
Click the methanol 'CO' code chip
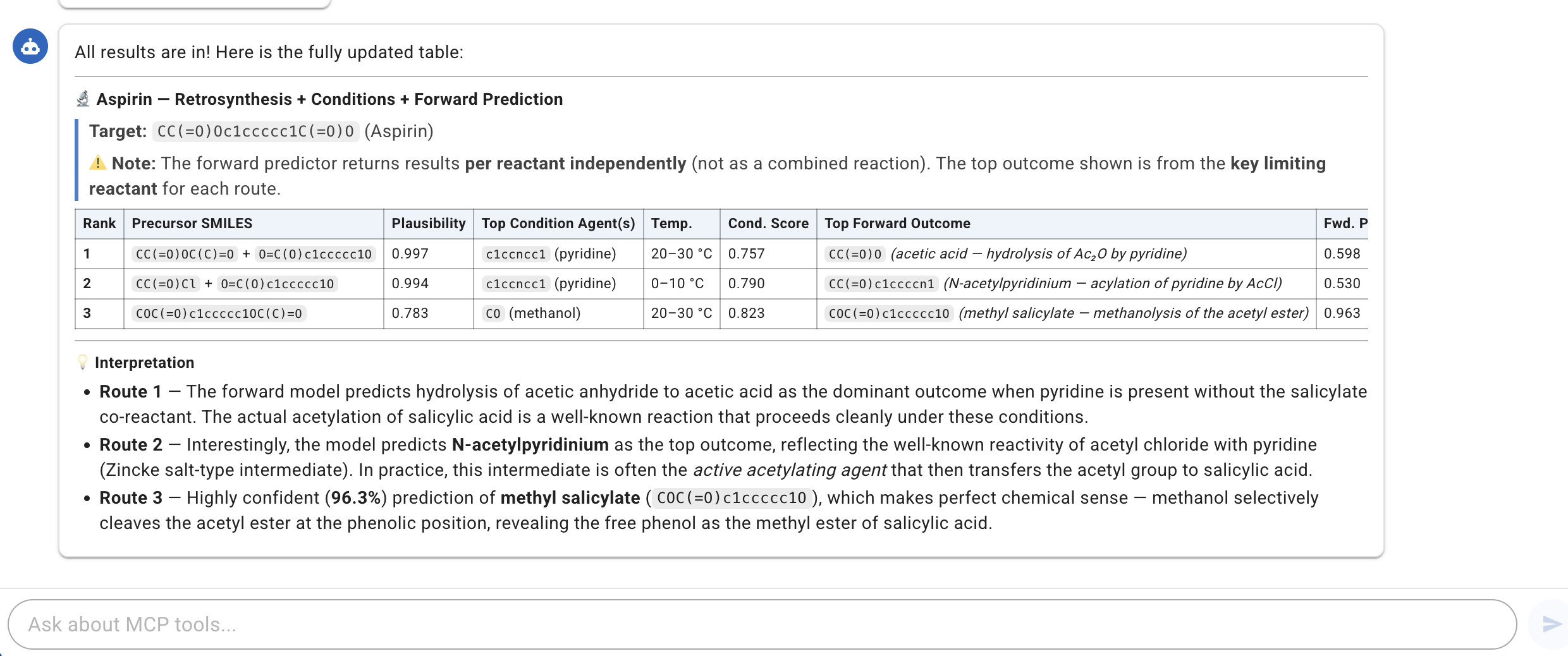click(493, 313)
